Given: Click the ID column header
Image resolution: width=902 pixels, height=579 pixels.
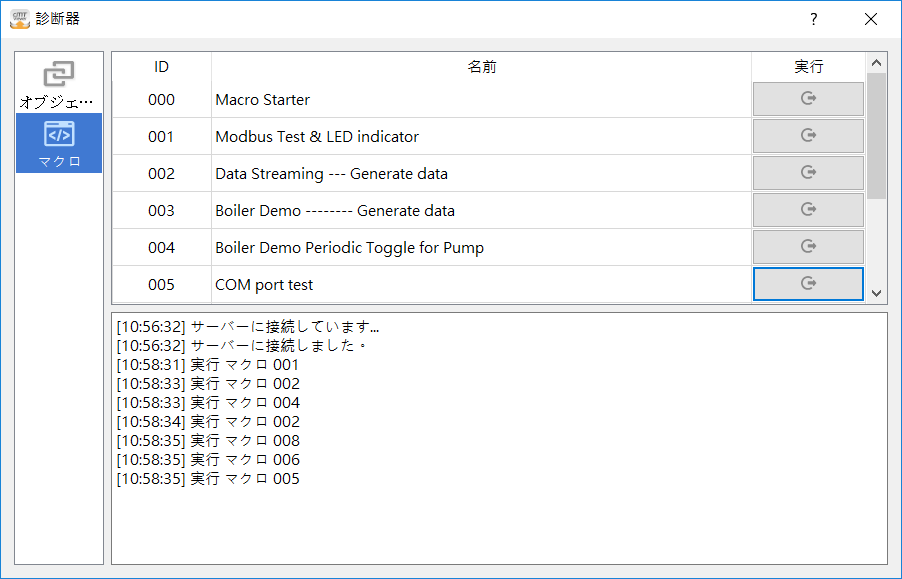Looking at the screenshot, I should [x=161, y=67].
